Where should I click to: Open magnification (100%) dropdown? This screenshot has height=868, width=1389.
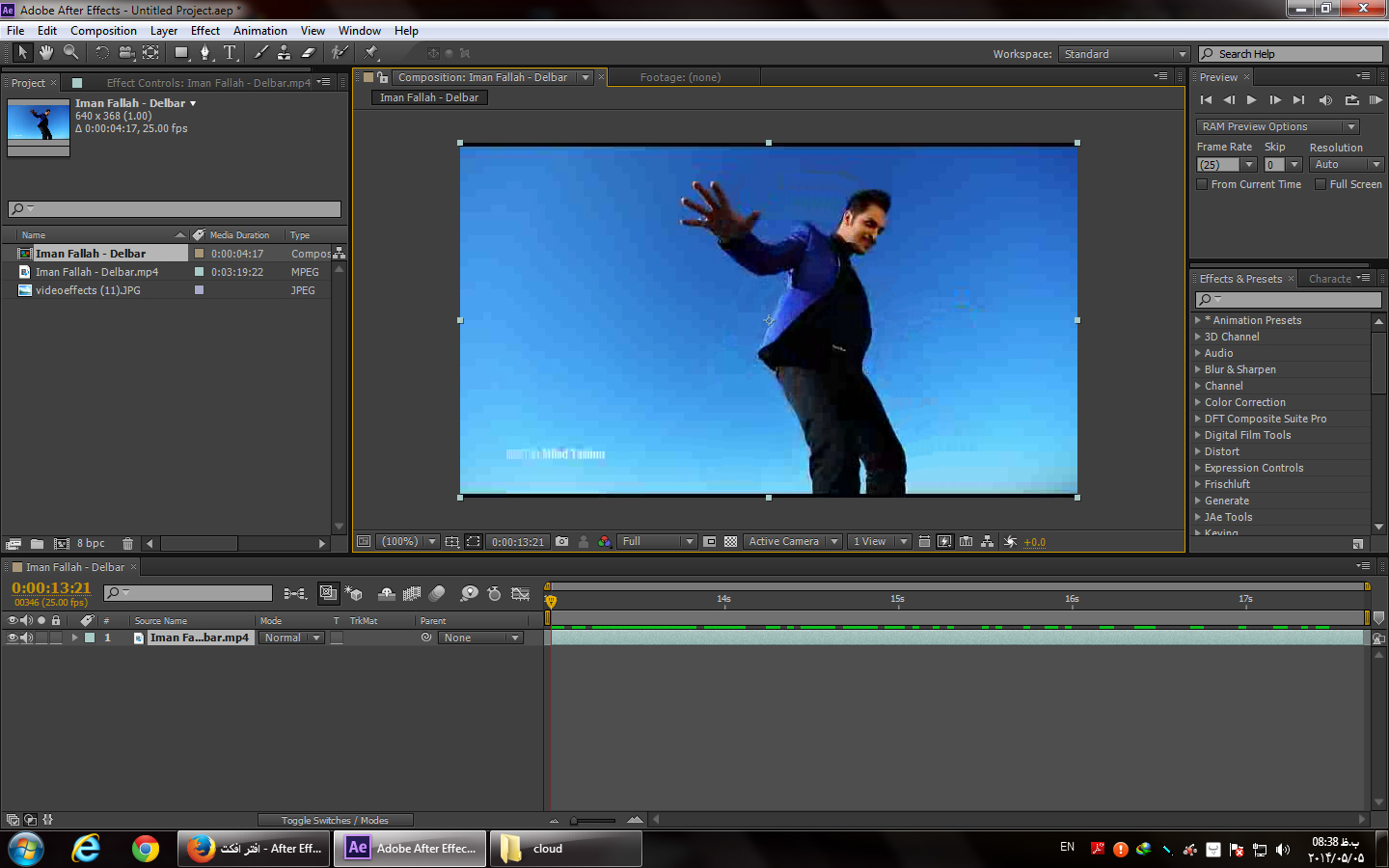point(408,542)
